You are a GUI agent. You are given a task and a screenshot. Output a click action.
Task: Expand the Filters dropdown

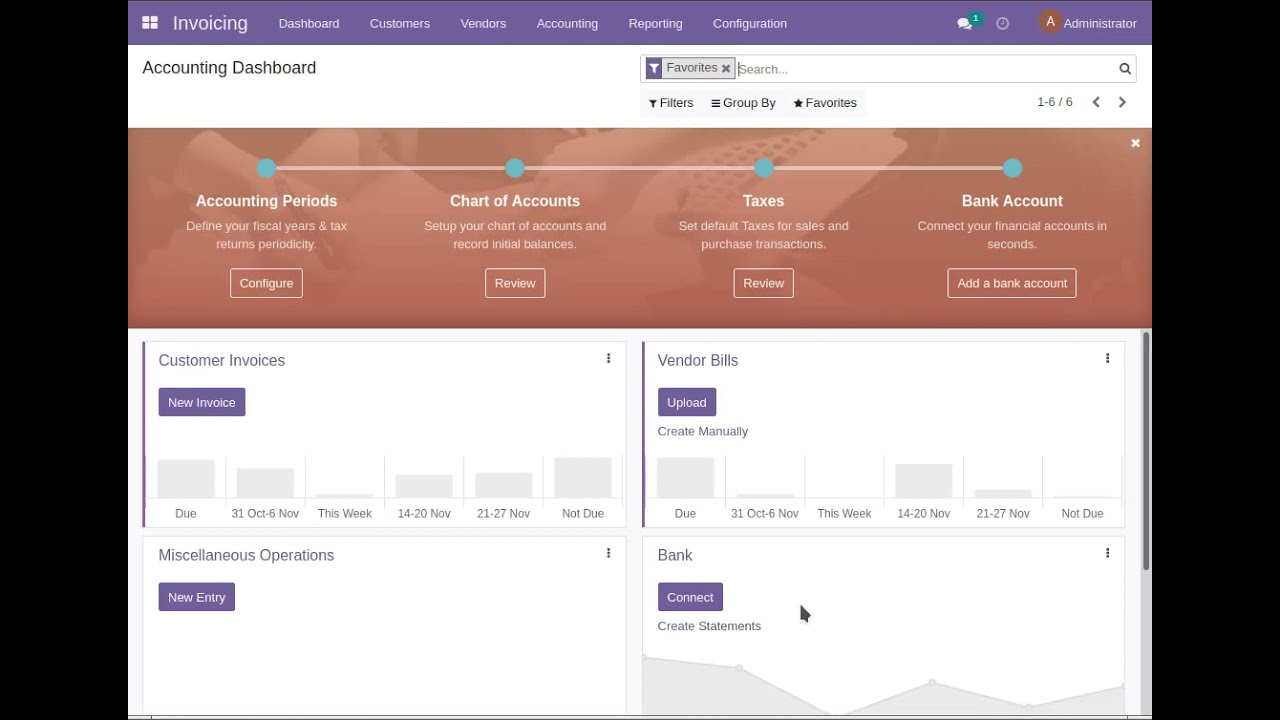click(671, 103)
